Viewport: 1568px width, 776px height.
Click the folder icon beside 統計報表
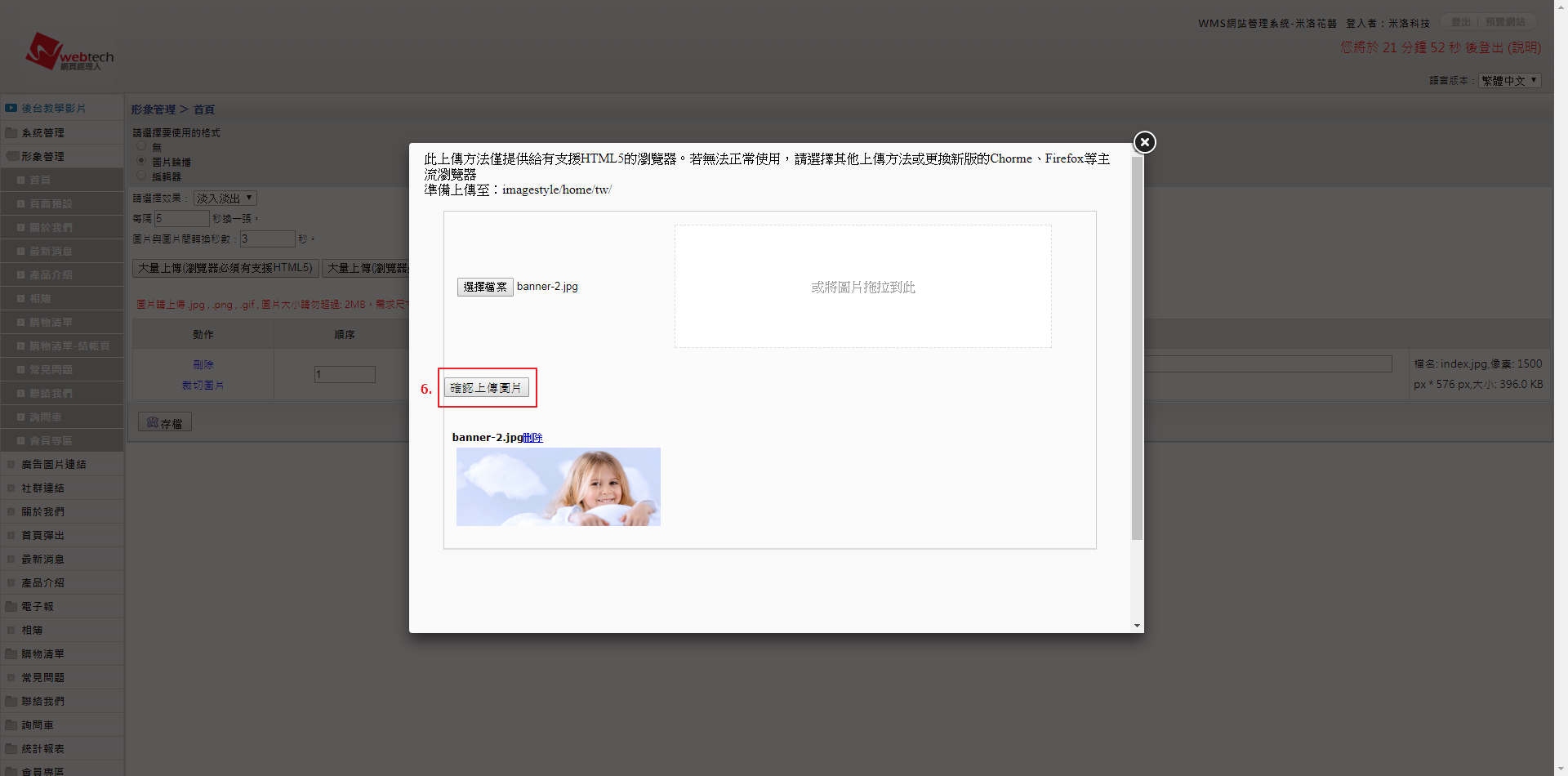(11, 748)
